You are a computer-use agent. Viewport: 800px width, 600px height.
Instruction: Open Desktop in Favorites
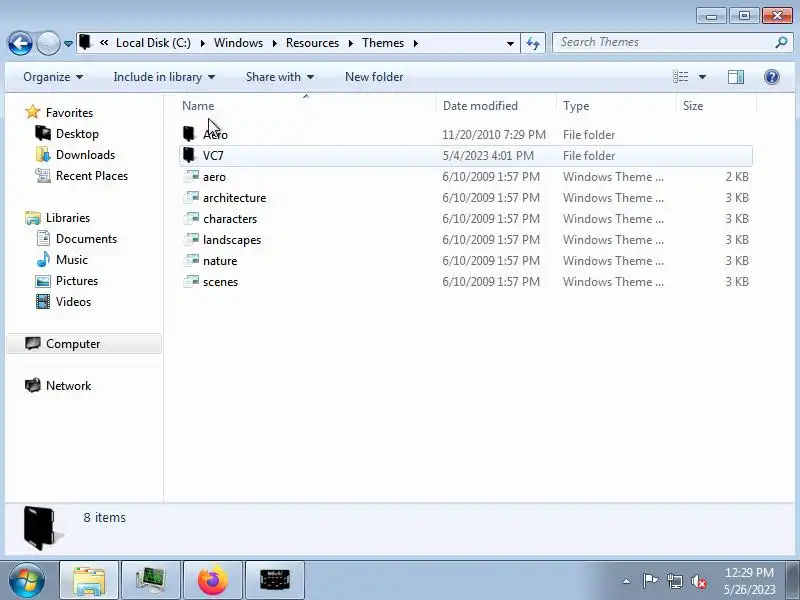pyautogui.click(x=77, y=134)
